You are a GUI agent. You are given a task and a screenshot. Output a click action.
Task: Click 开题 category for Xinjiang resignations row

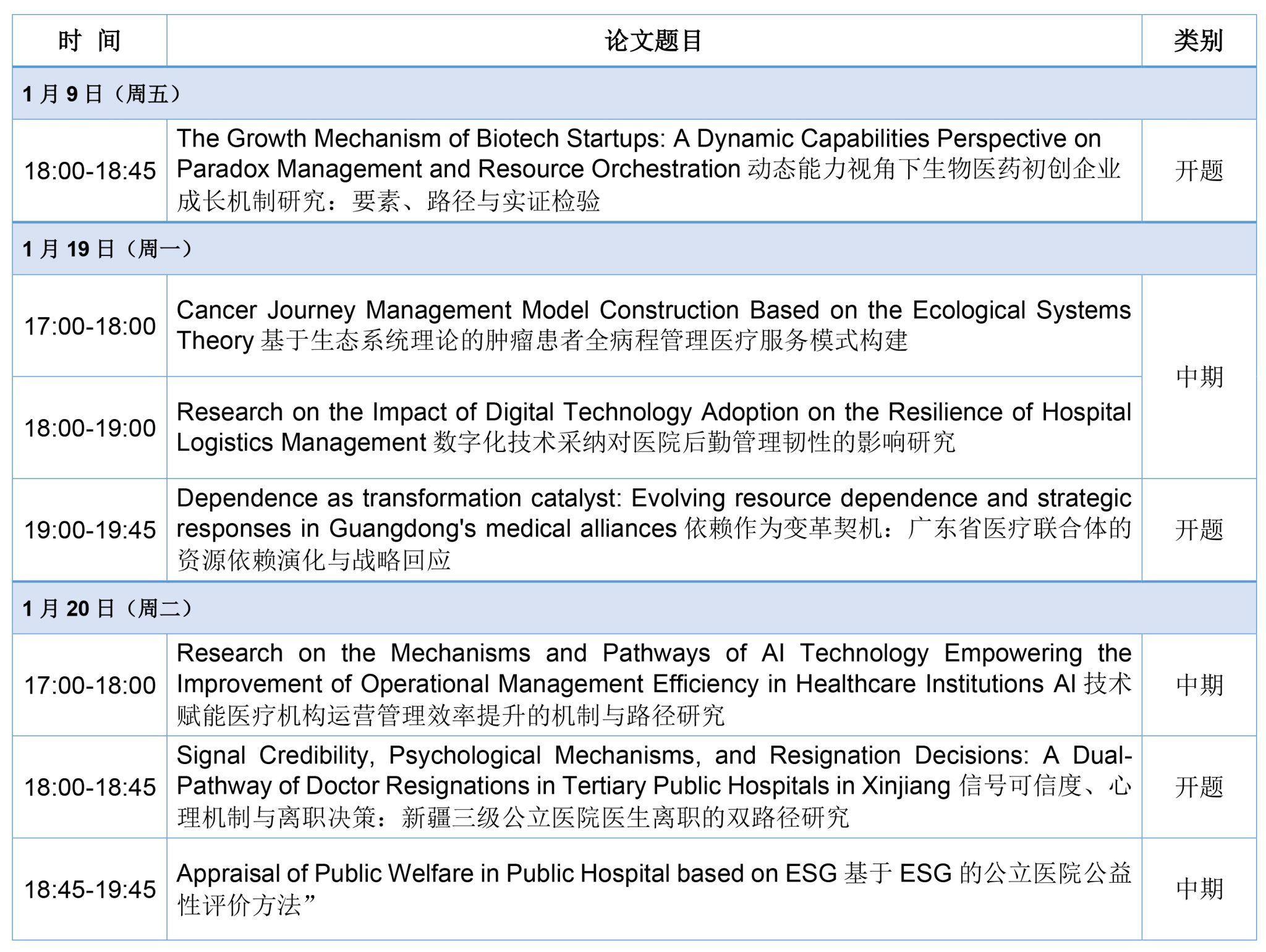[1198, 787]
